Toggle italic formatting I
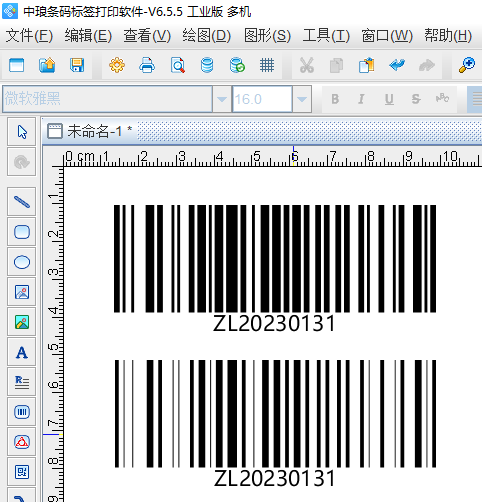482x502 pixels. point(361,99)
